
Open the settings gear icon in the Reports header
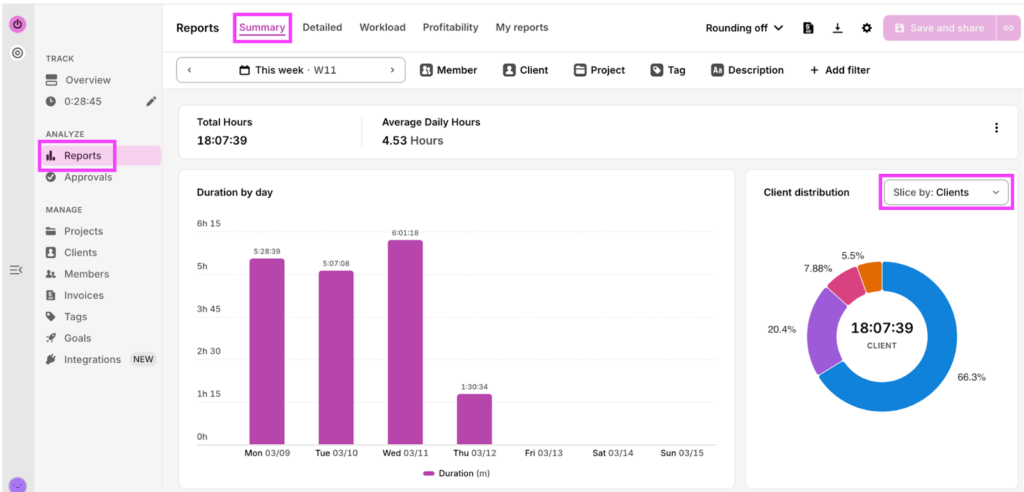(866, 28)
